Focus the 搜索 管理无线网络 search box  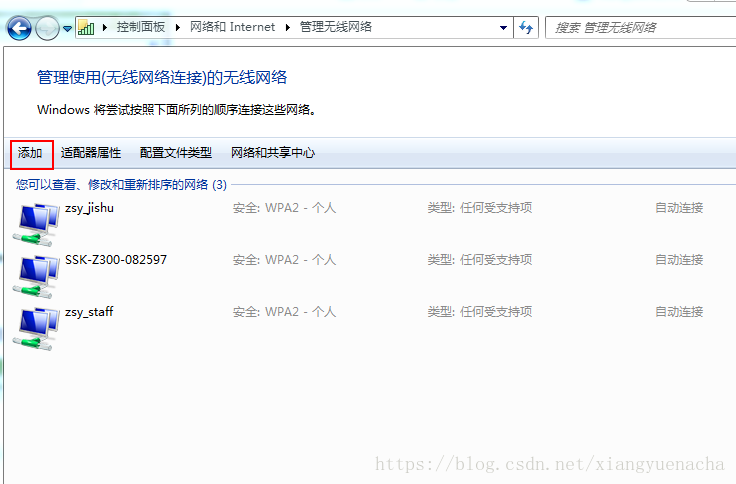[641, 28]
